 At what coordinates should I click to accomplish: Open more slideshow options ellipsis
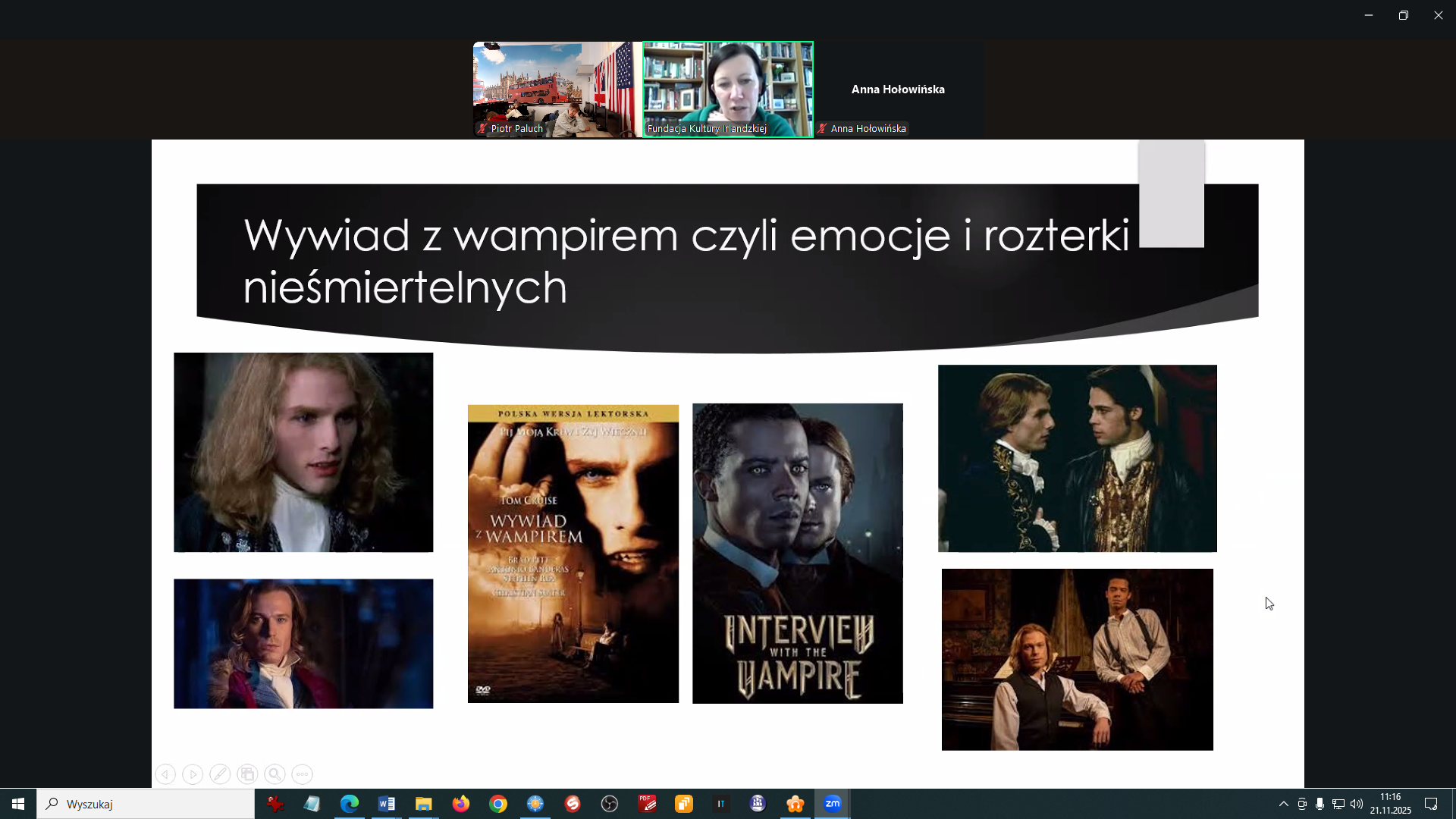pyautogui.click(x=302, y=774)
